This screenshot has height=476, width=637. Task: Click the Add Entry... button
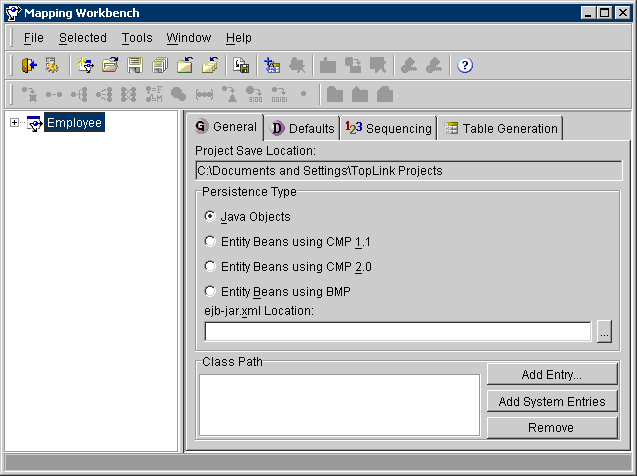point(552,374)
